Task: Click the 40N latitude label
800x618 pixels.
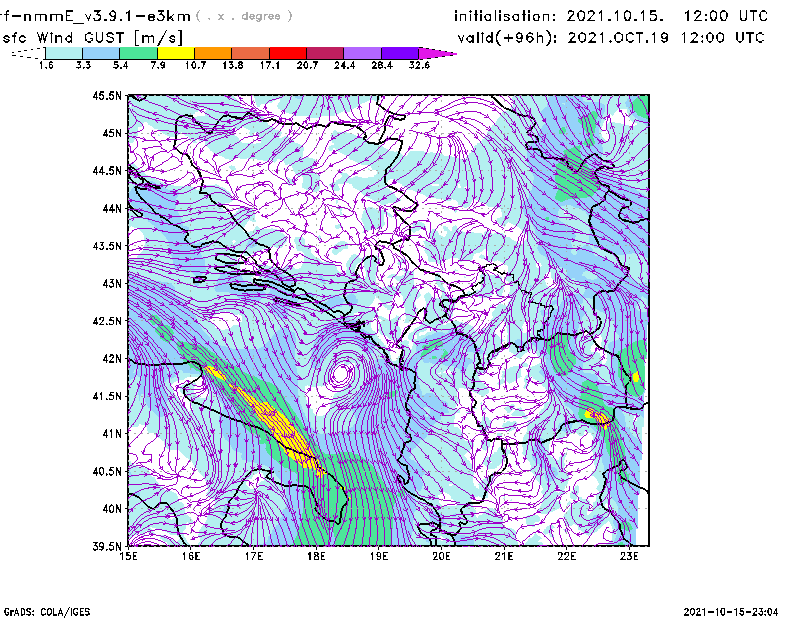Action: 112,508
